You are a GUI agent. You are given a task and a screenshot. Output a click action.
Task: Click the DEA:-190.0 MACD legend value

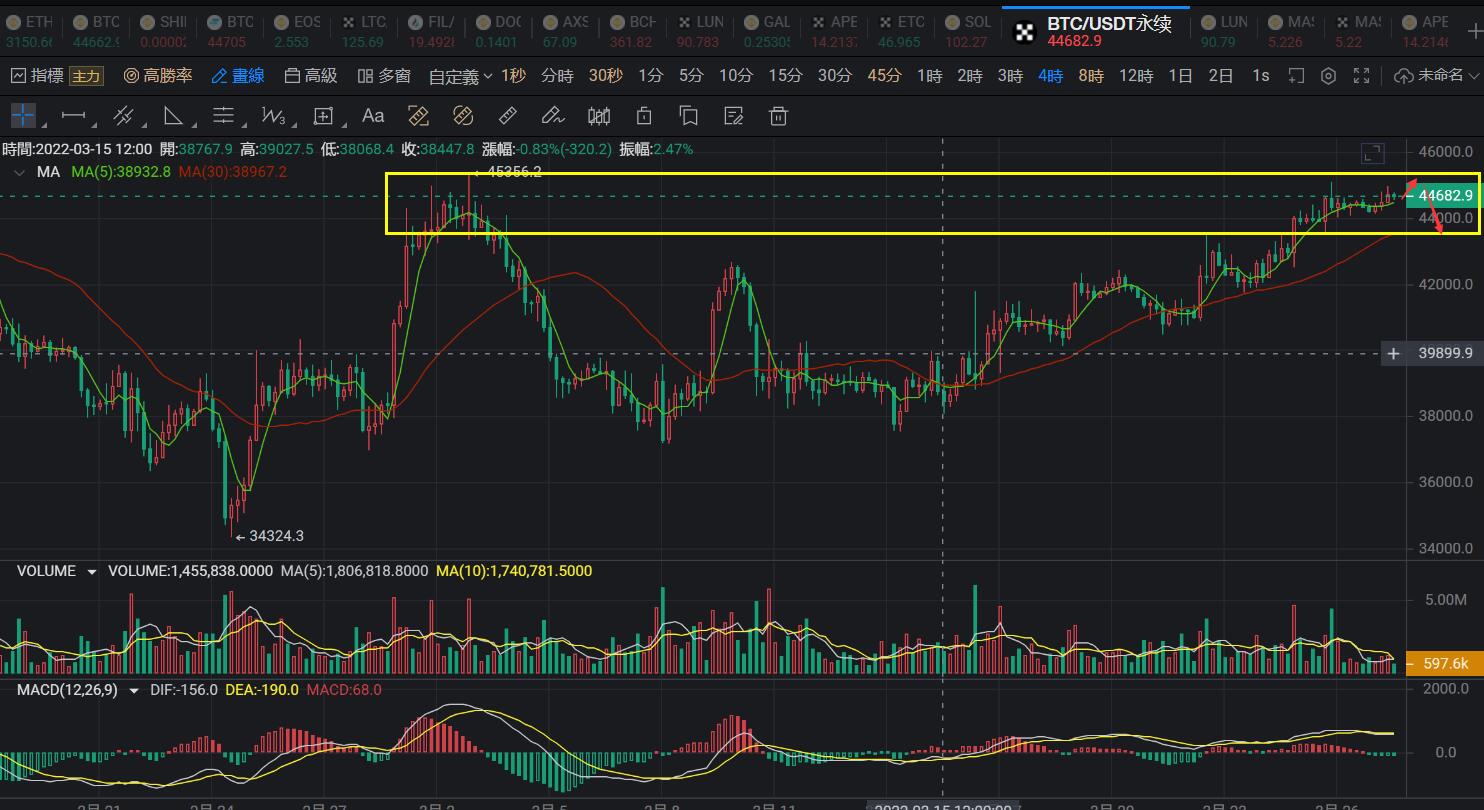(x=261, y=690)
